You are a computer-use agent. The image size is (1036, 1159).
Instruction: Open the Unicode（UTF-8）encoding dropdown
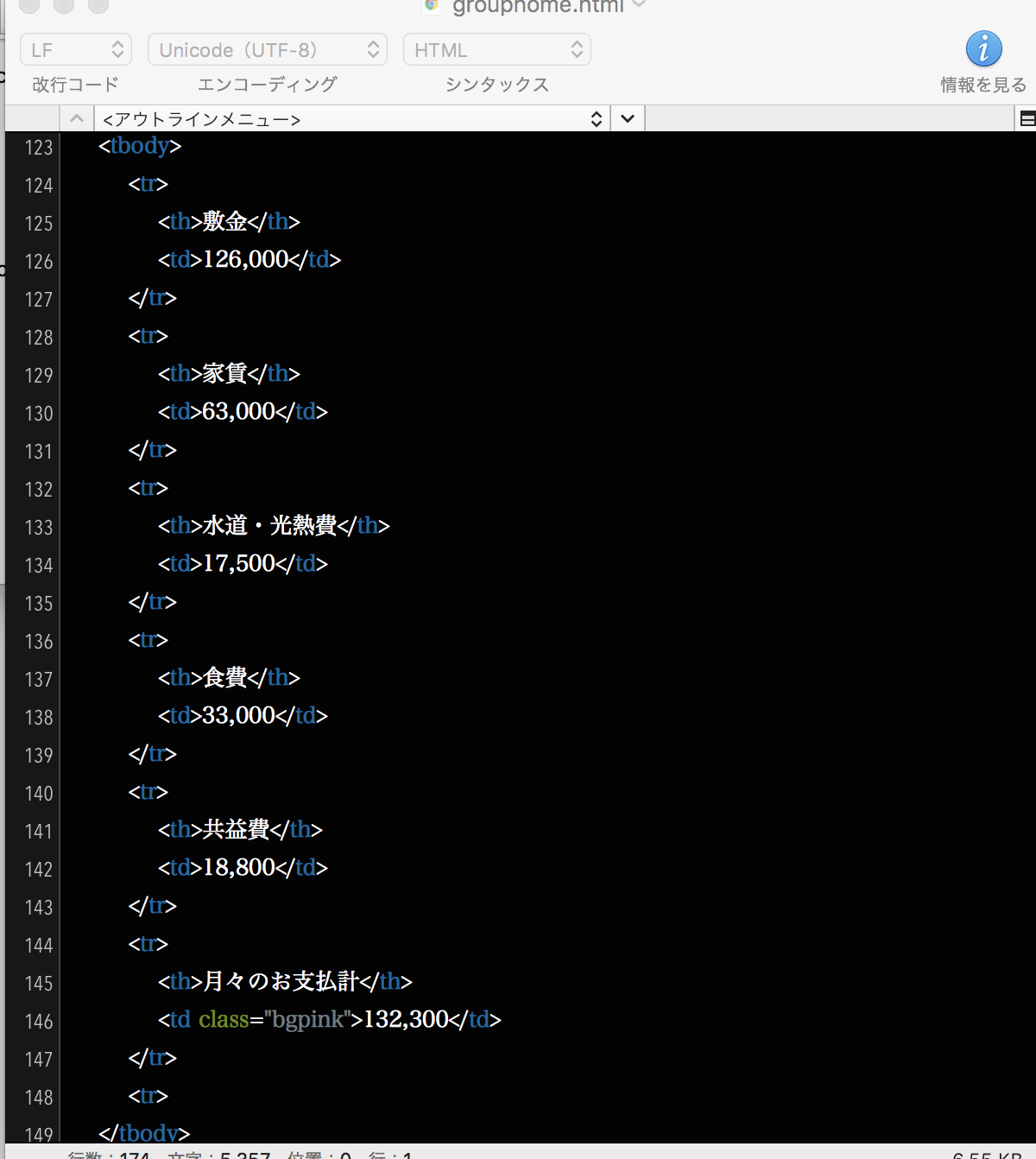(267, 49)
